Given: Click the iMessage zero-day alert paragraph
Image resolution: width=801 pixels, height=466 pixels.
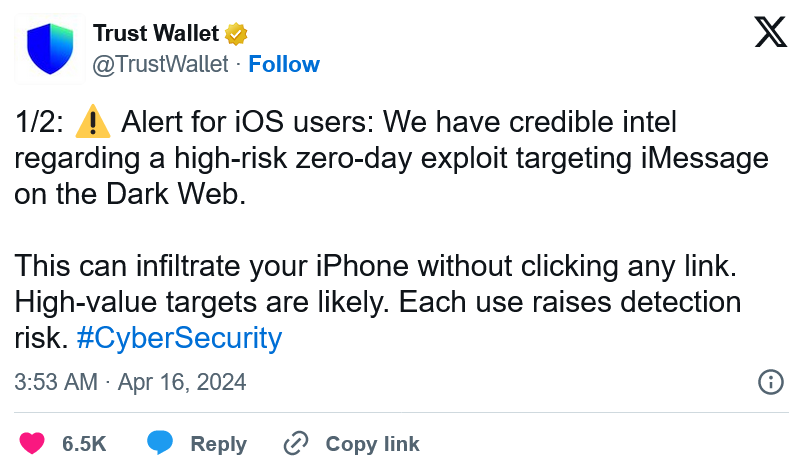Looking at the screenshot, I should 391,158.
